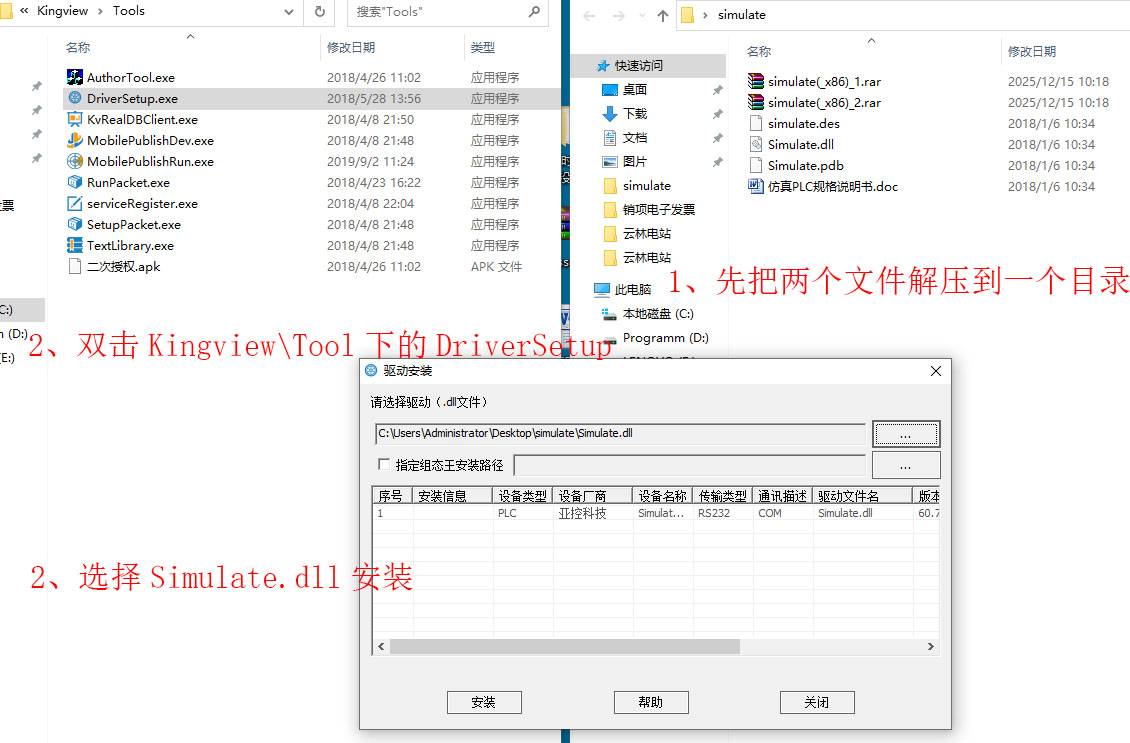Click the MobilePublishDev.exe icon
1130x743 pixels.
[75, 140]
